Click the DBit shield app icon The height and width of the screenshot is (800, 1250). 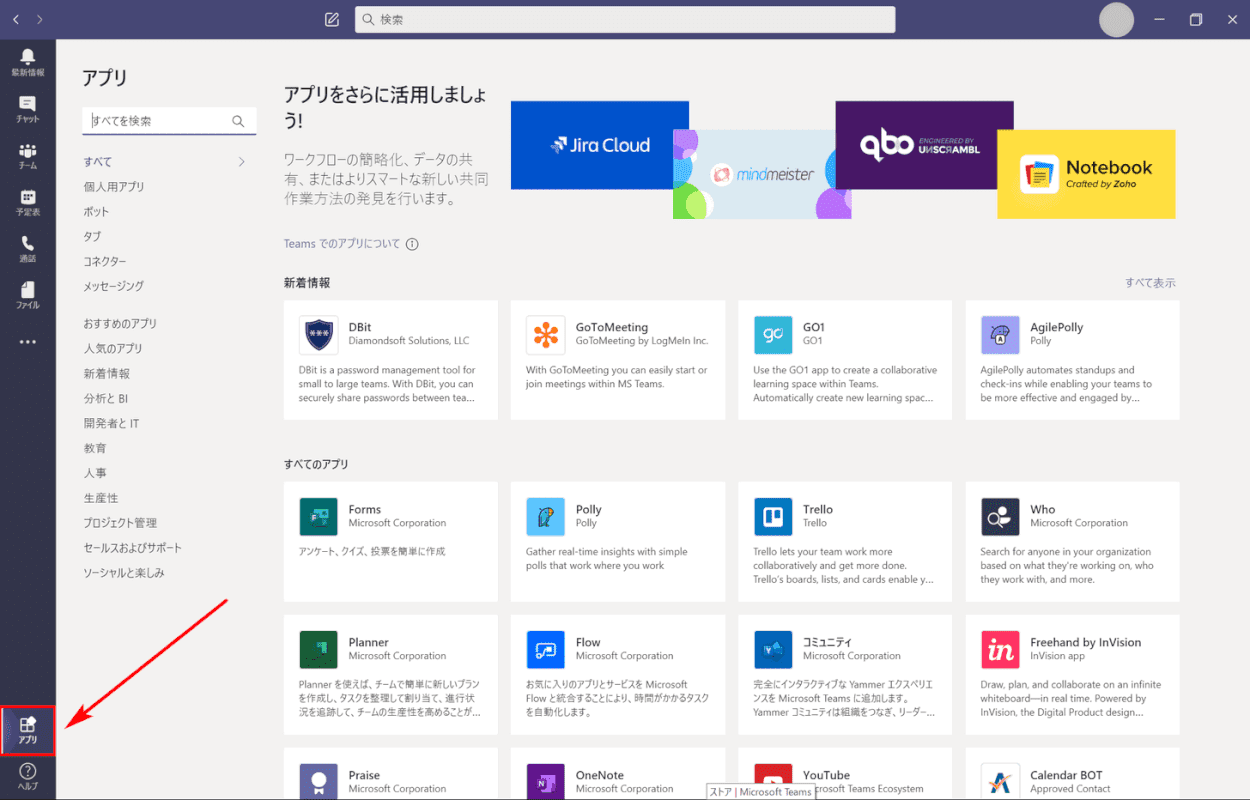tap(318, 335)
